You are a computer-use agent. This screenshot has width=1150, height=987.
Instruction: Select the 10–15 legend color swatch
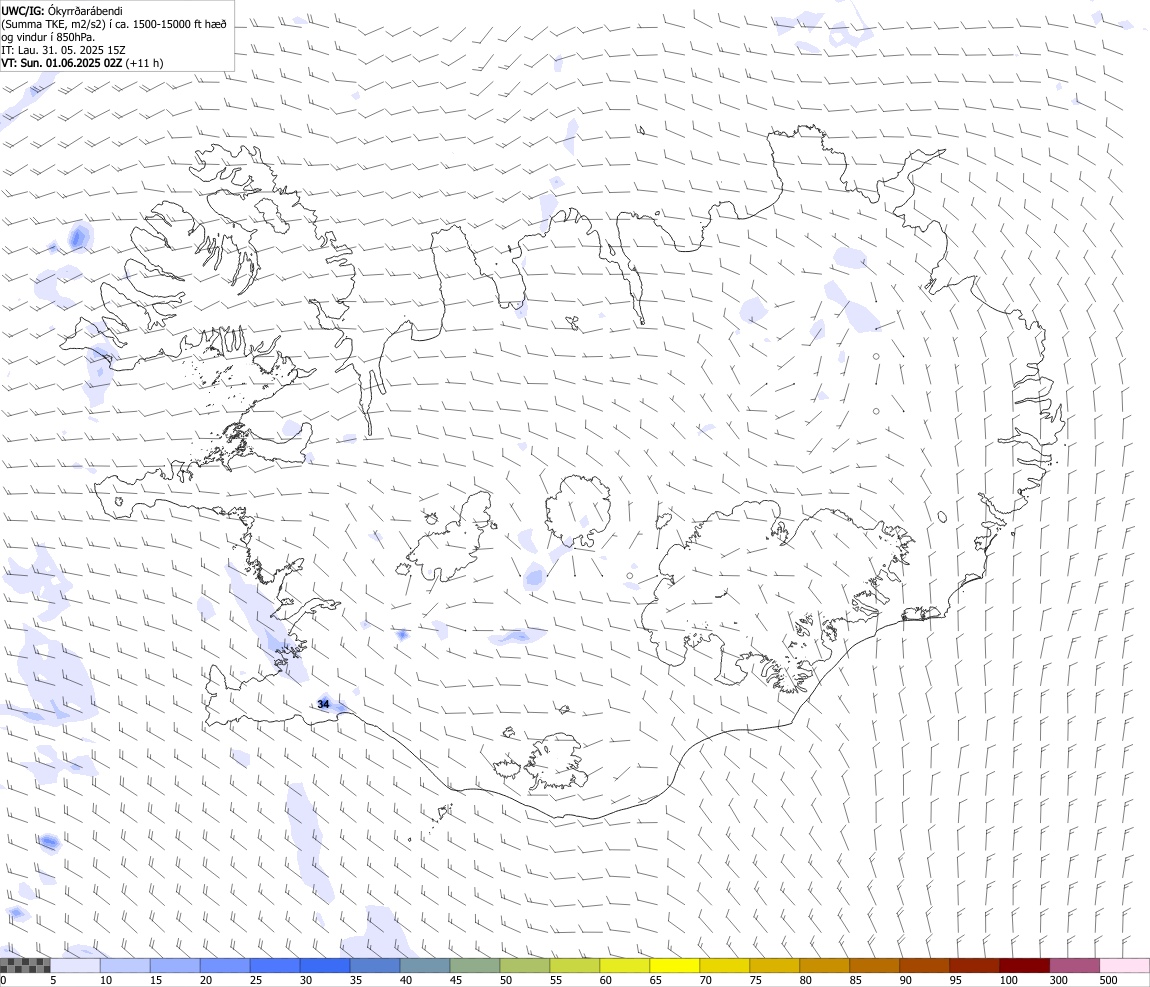click(x=125, y=966)
